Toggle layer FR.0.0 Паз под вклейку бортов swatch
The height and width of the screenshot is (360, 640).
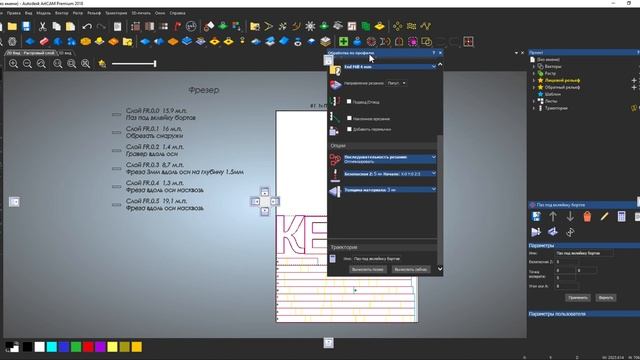117,114
